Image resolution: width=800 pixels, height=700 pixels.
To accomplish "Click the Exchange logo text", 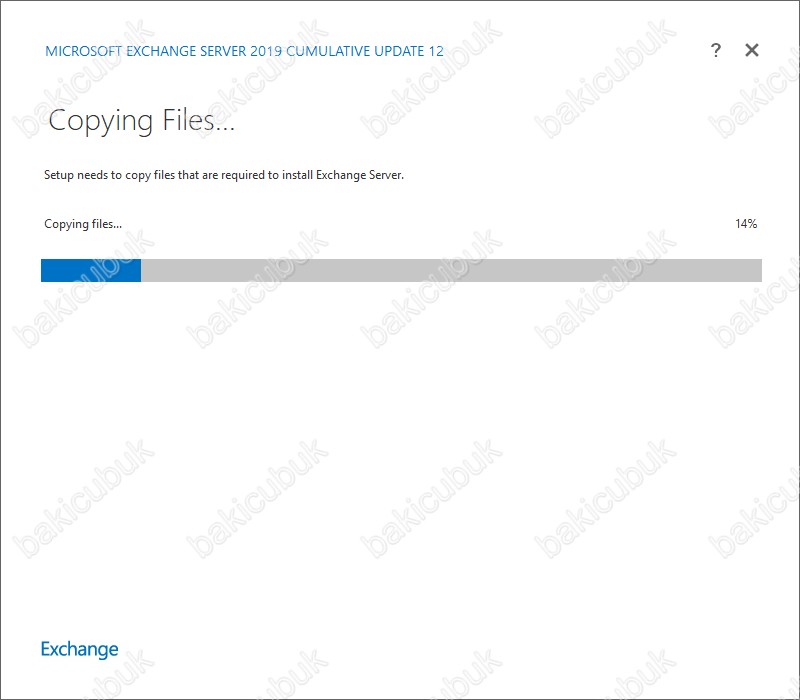I will (80, 649).
